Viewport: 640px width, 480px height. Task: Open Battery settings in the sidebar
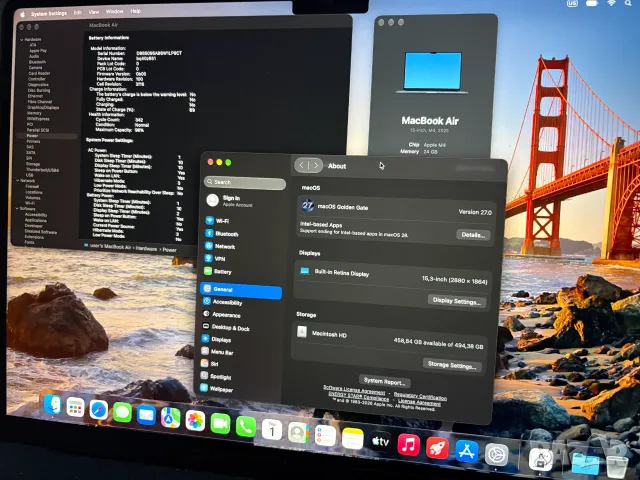218,271
